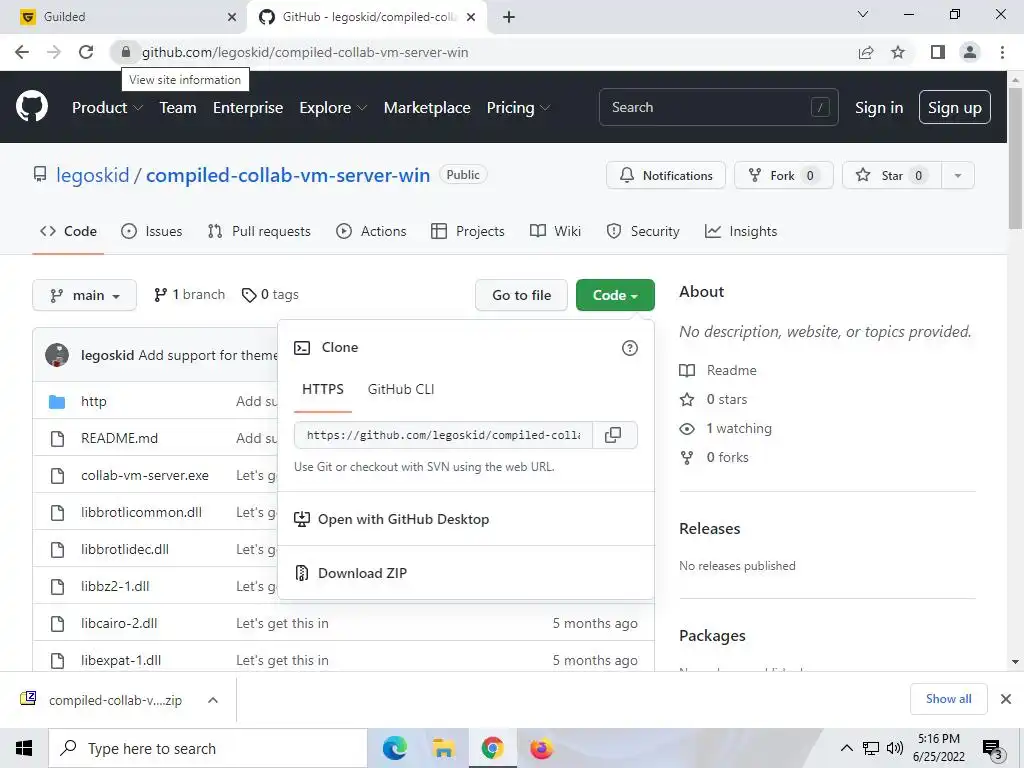Open Firefox from taskbar
The height and width of the screenshot is (768, 1024).
tap(541, 748)
